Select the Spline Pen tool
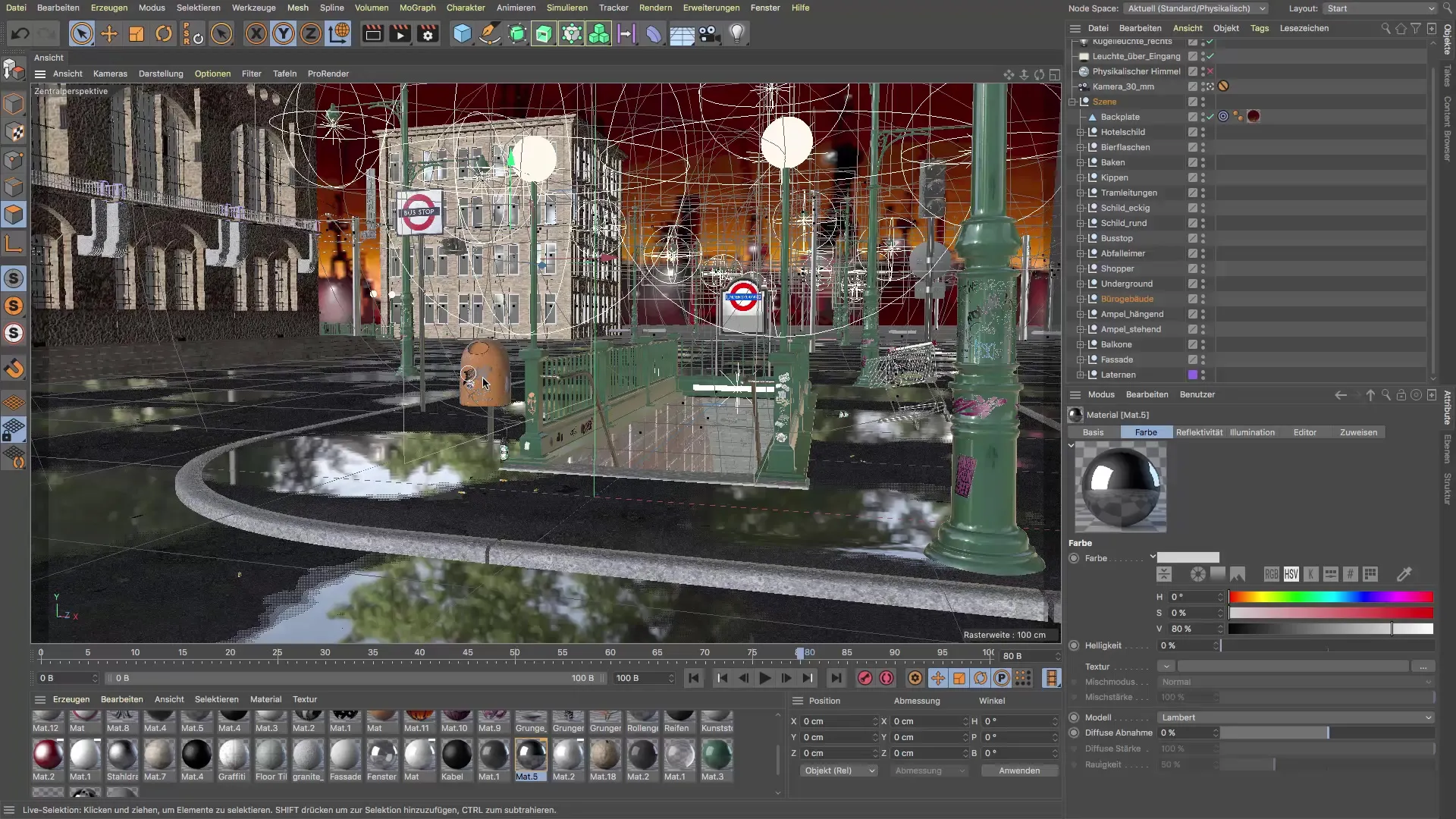 490,34
